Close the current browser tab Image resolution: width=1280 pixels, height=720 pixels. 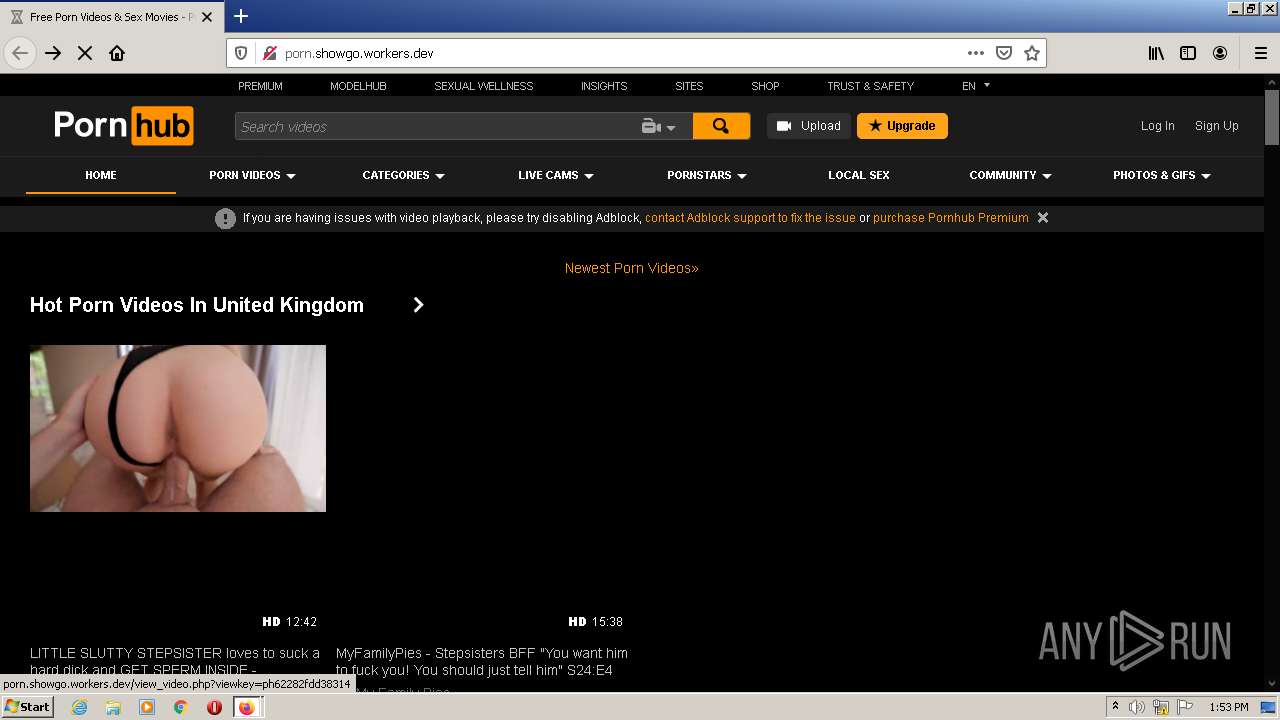click(207, 17)
